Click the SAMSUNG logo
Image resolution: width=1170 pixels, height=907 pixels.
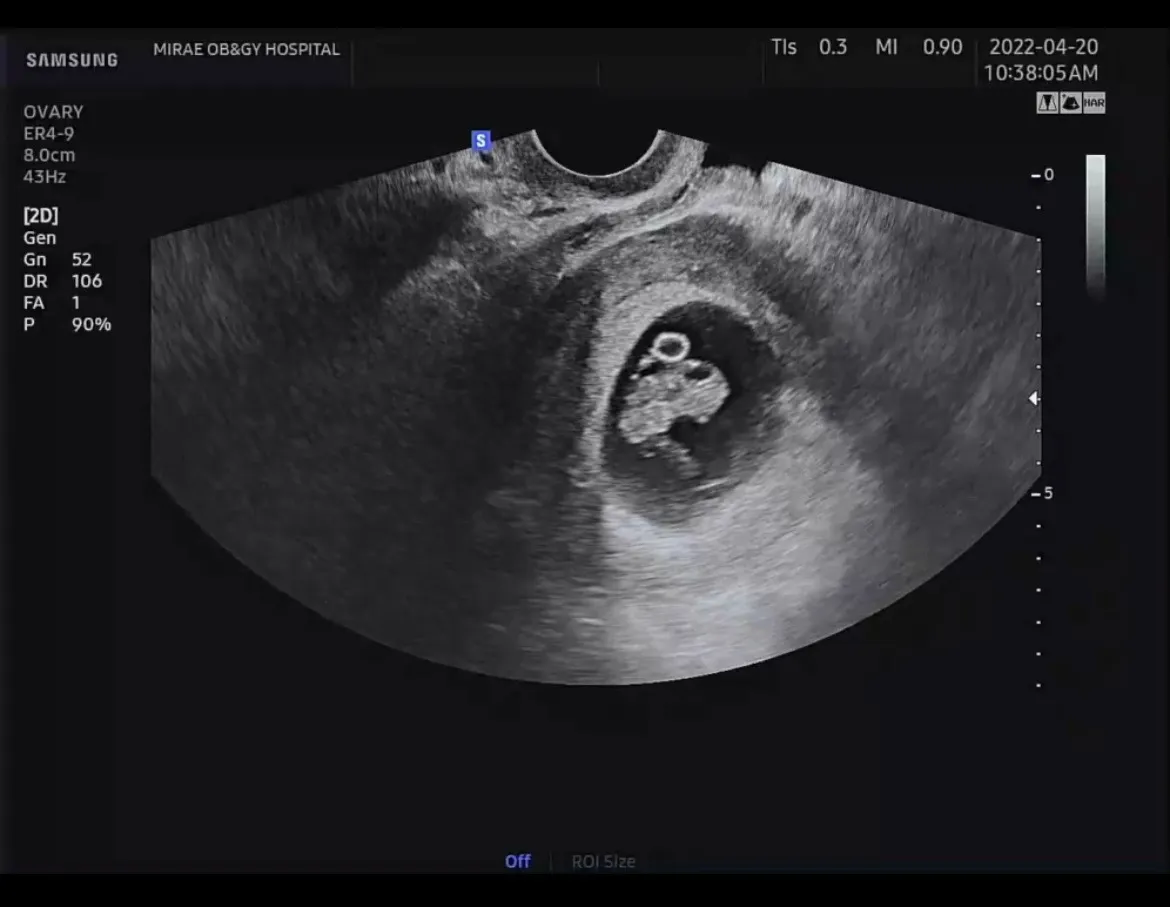click(x=72, y=60)
